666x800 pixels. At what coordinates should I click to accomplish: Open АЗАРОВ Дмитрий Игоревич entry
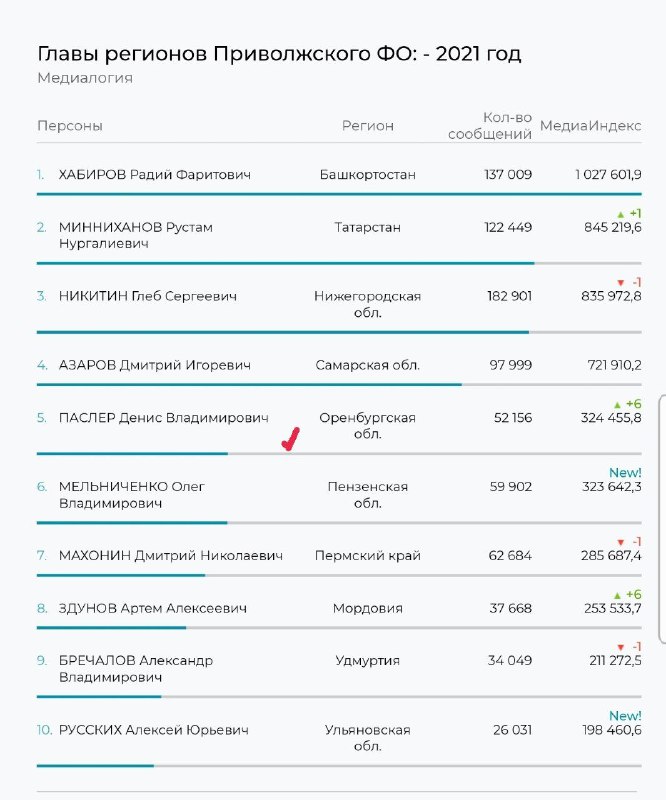point(155,365)
